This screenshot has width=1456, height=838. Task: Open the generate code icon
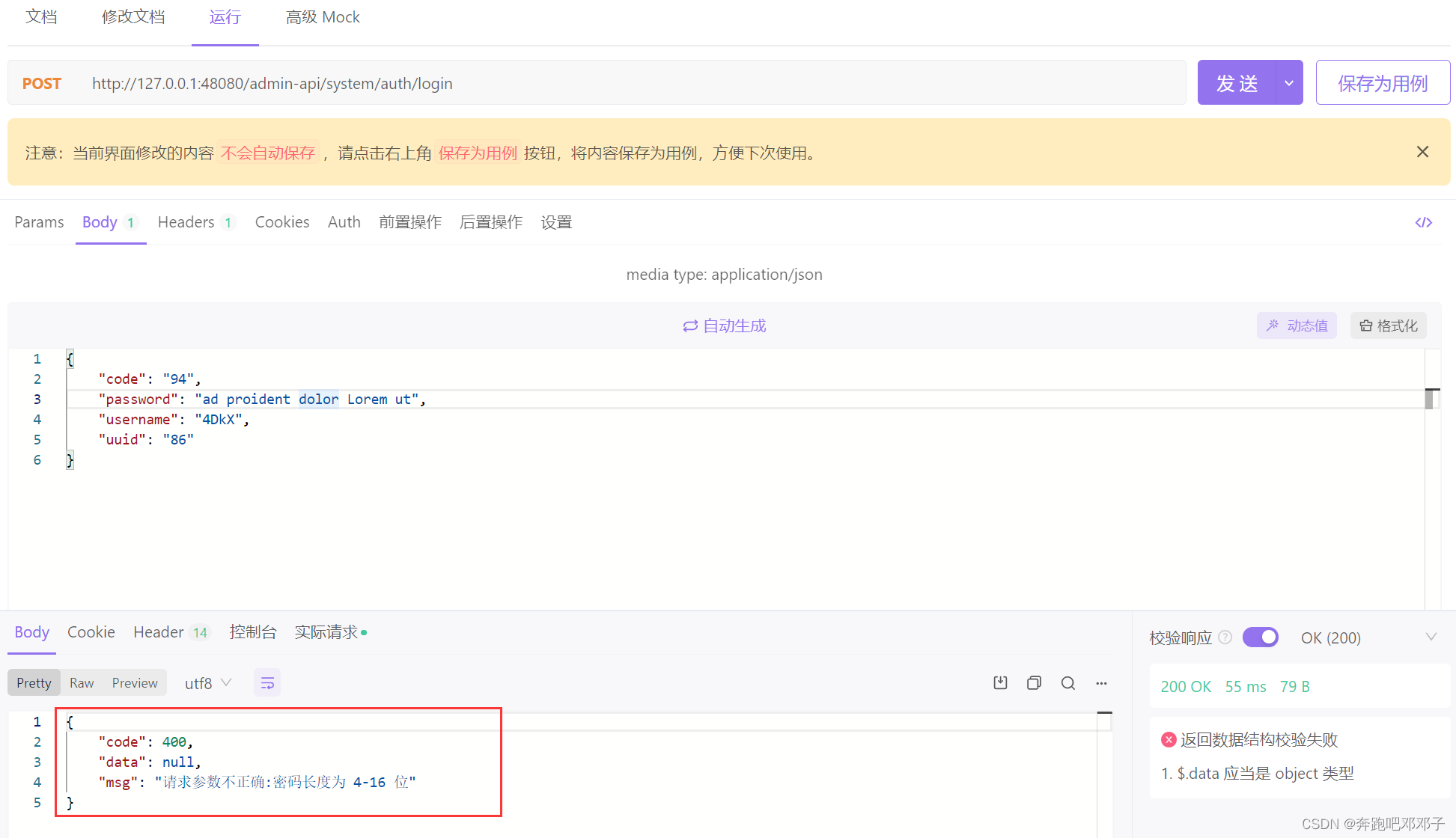coord(1423,222)
